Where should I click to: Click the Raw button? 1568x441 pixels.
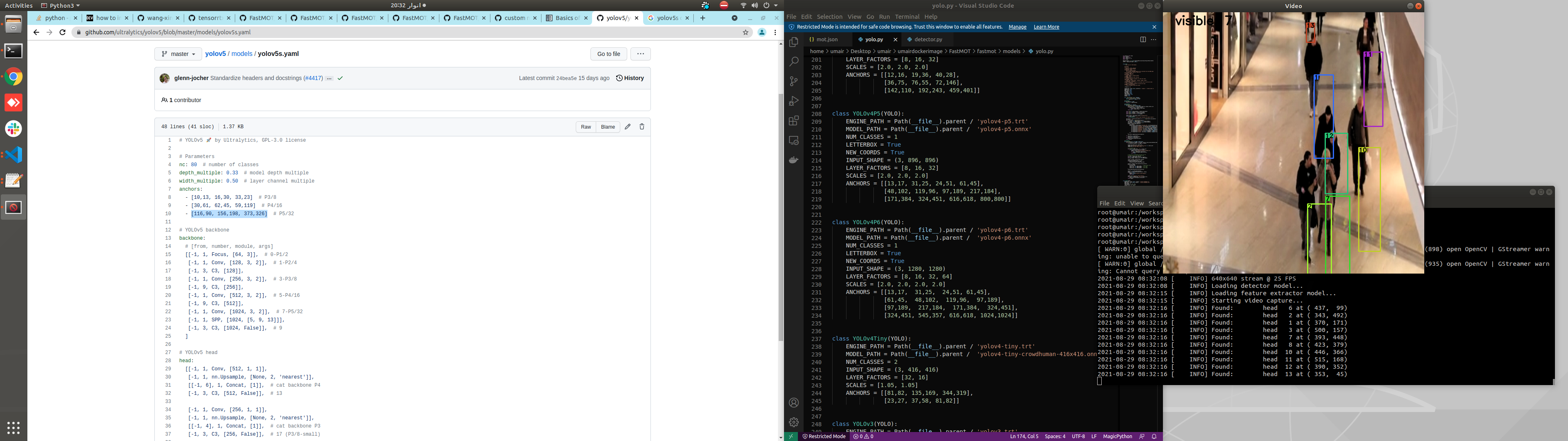coord(586,127)
